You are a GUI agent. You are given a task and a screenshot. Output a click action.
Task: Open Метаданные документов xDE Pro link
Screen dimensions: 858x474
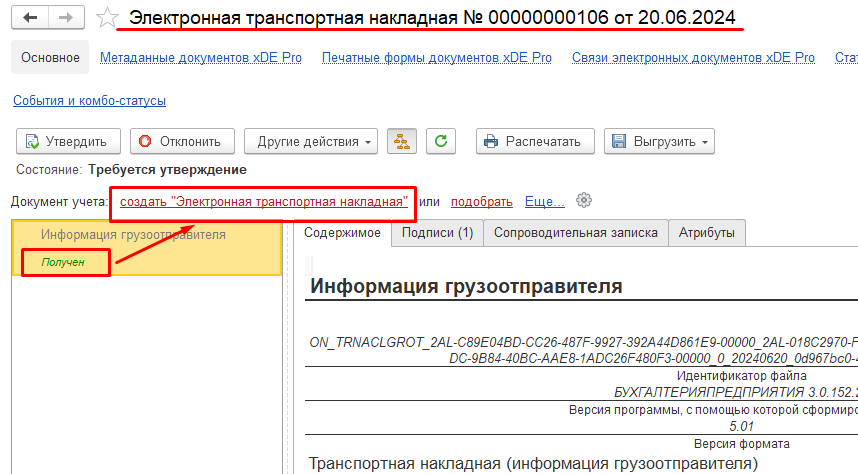pyautogui.click(x=201, y=57)
